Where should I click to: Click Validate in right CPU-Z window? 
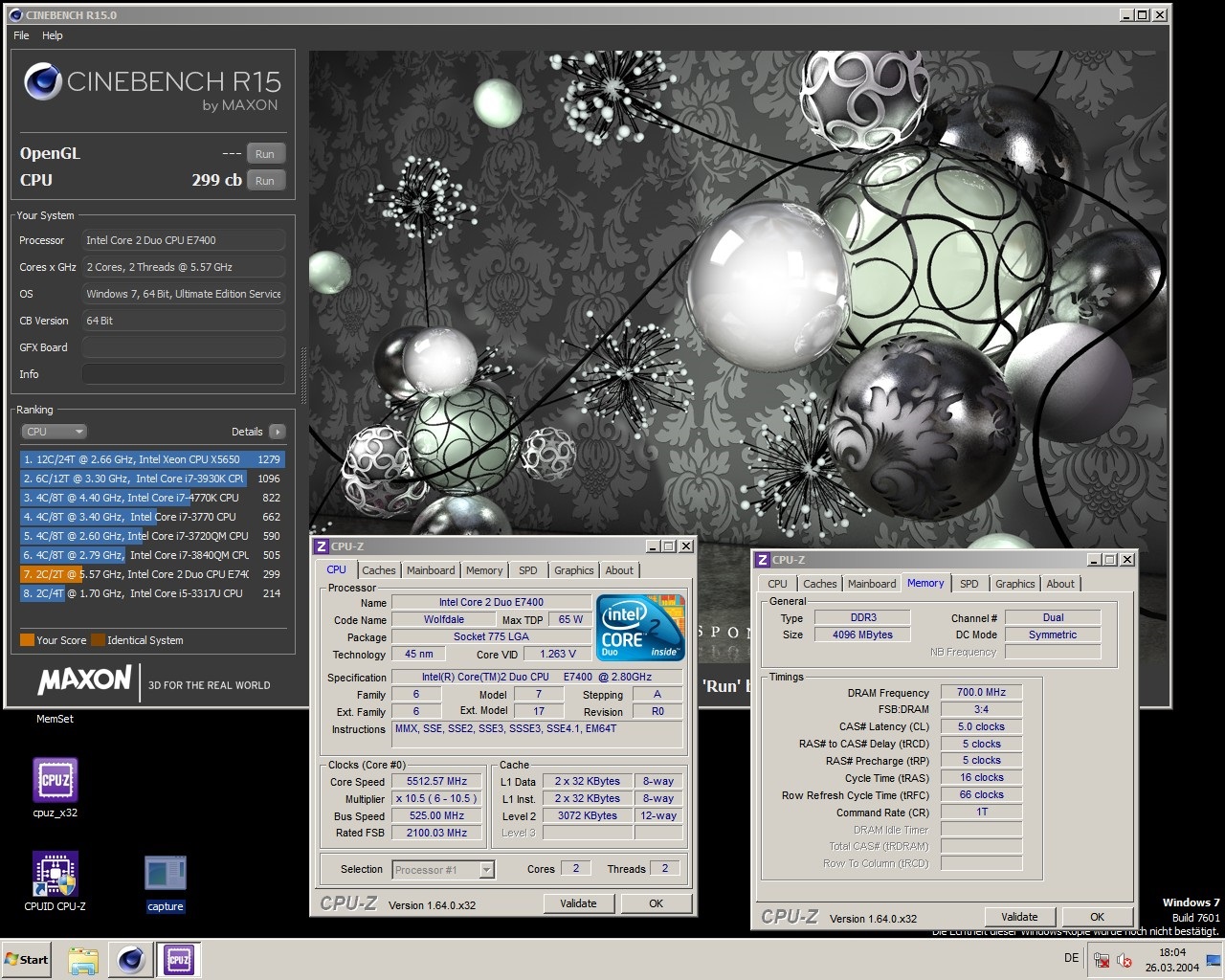pyautogui.click(x=1019, y=917)
